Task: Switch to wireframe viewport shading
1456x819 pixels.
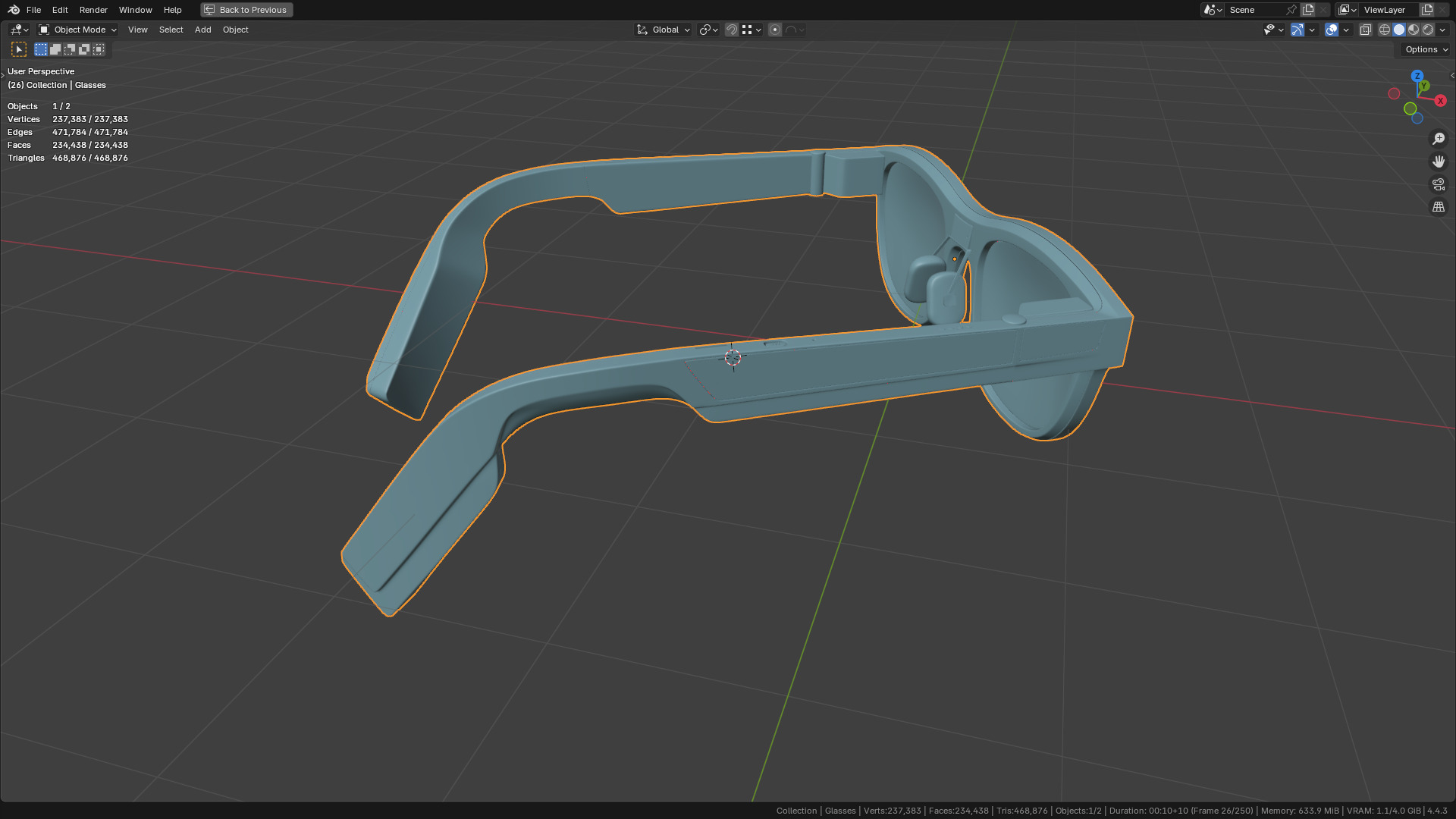Action: (x=1385, y=30)
